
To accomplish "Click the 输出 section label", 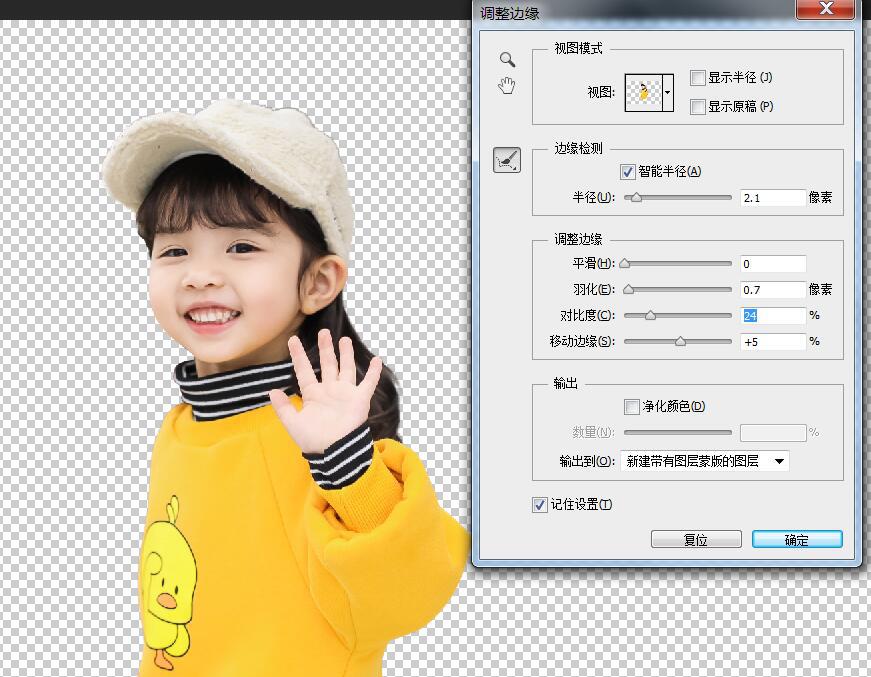I will tap(565, 383).
